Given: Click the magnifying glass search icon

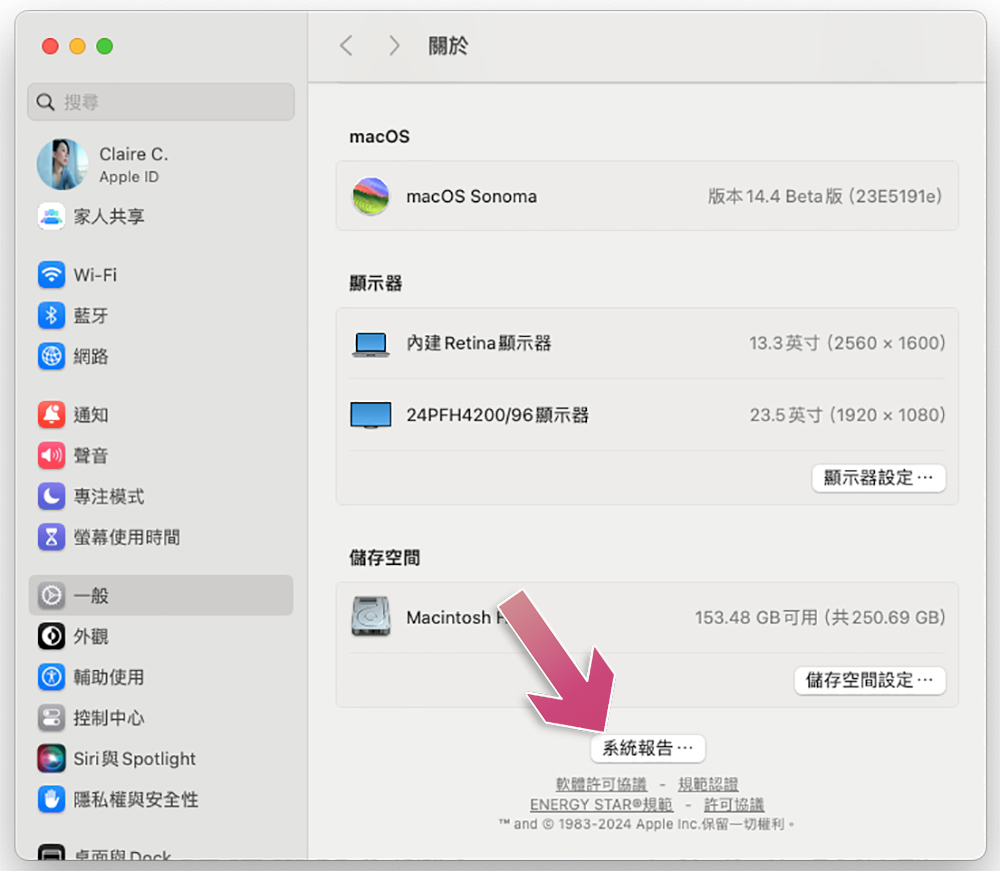Looking at the screenshot, I should click(45, 102).
